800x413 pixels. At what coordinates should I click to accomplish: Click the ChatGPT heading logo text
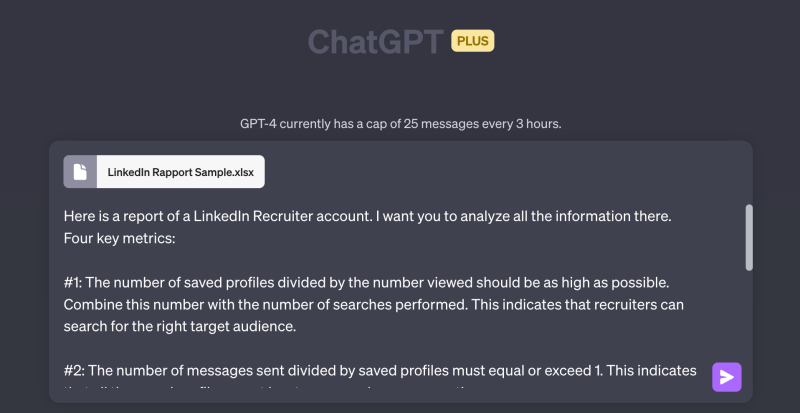pyautogui.click(x=376, y=41)
